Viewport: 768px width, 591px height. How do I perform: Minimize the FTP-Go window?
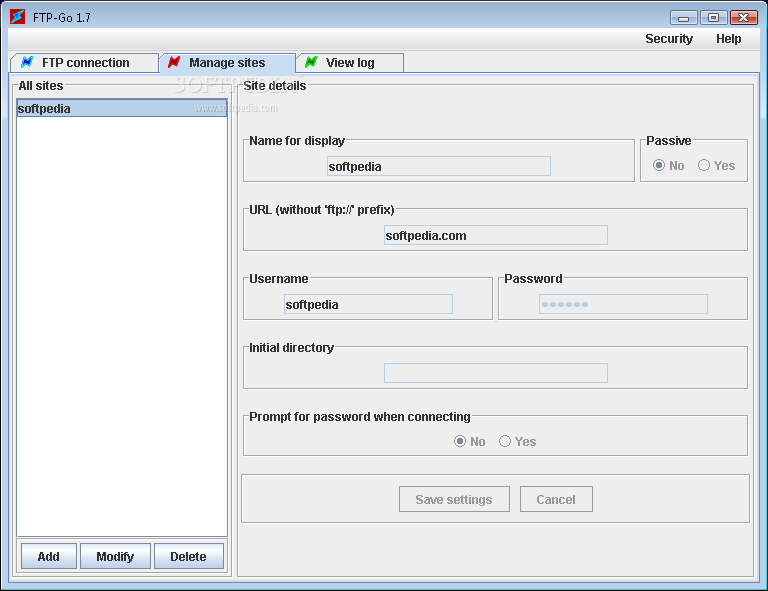684,18
